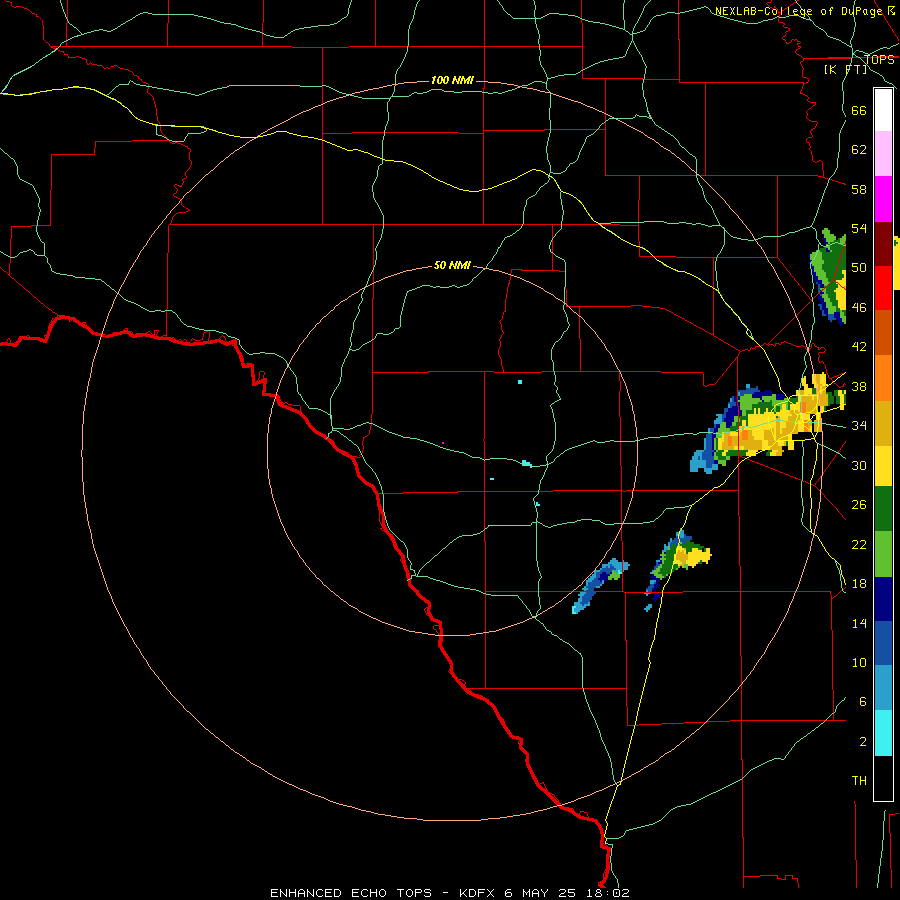Click the '50' legend value
Image resolution: width=900 pixels, height=900 pixels.
[x=859, y=268]
